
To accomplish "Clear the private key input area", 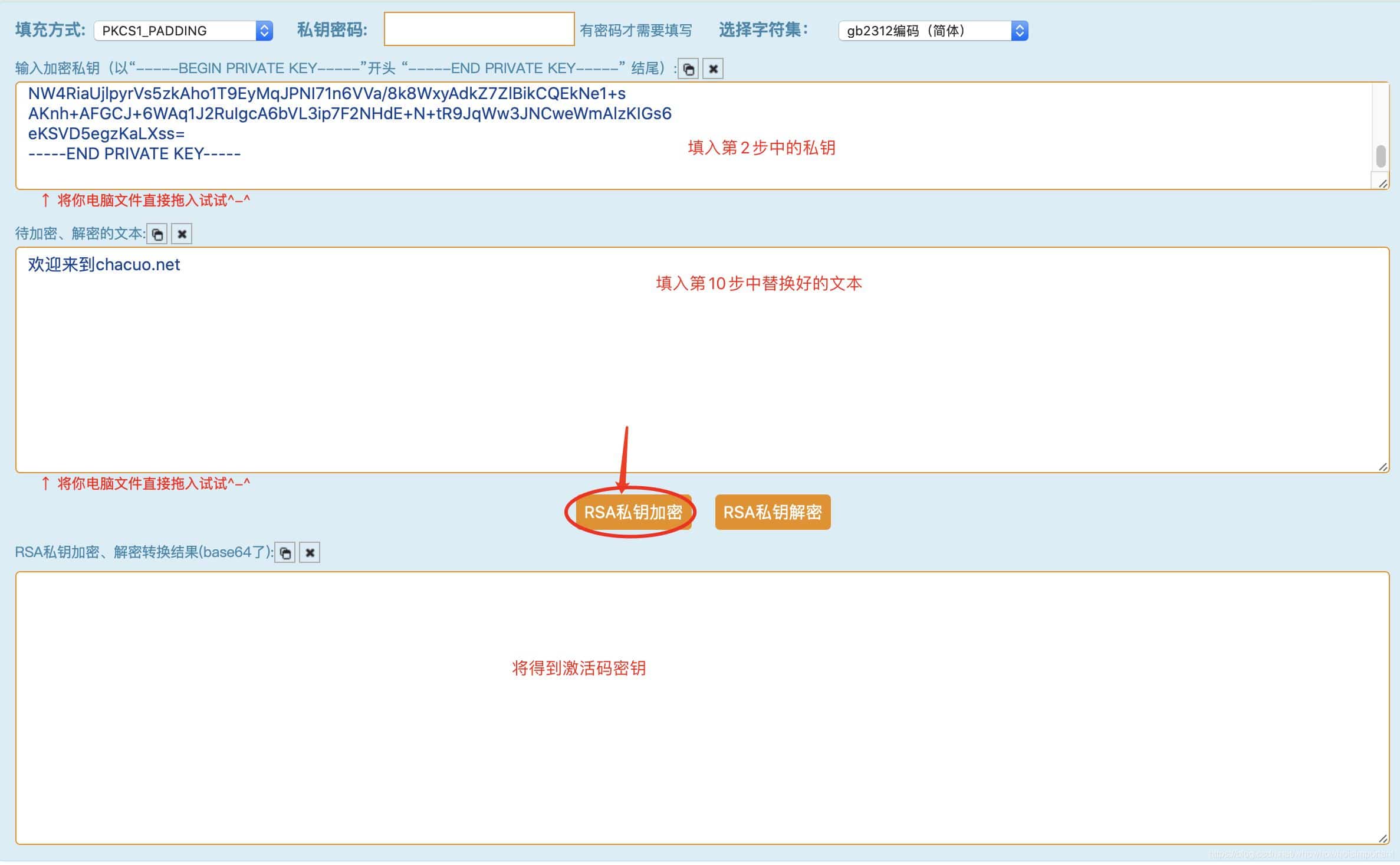I will 714,68.
